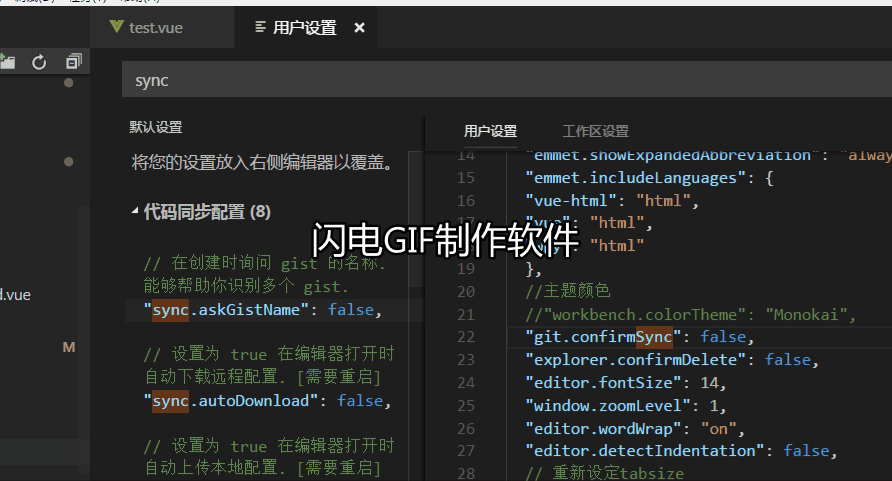Click line number 22 in the gutter
The image size is (892, 481).
pos(466,337)
